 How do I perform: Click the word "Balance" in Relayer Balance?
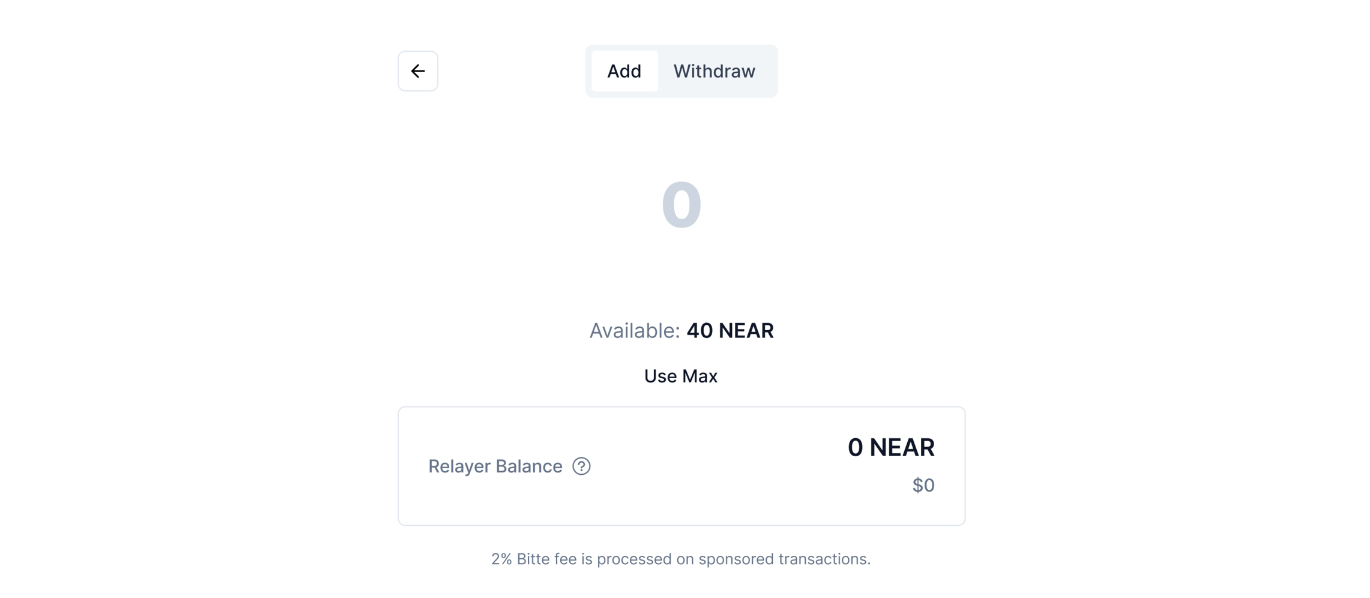[x=529, y=466]
